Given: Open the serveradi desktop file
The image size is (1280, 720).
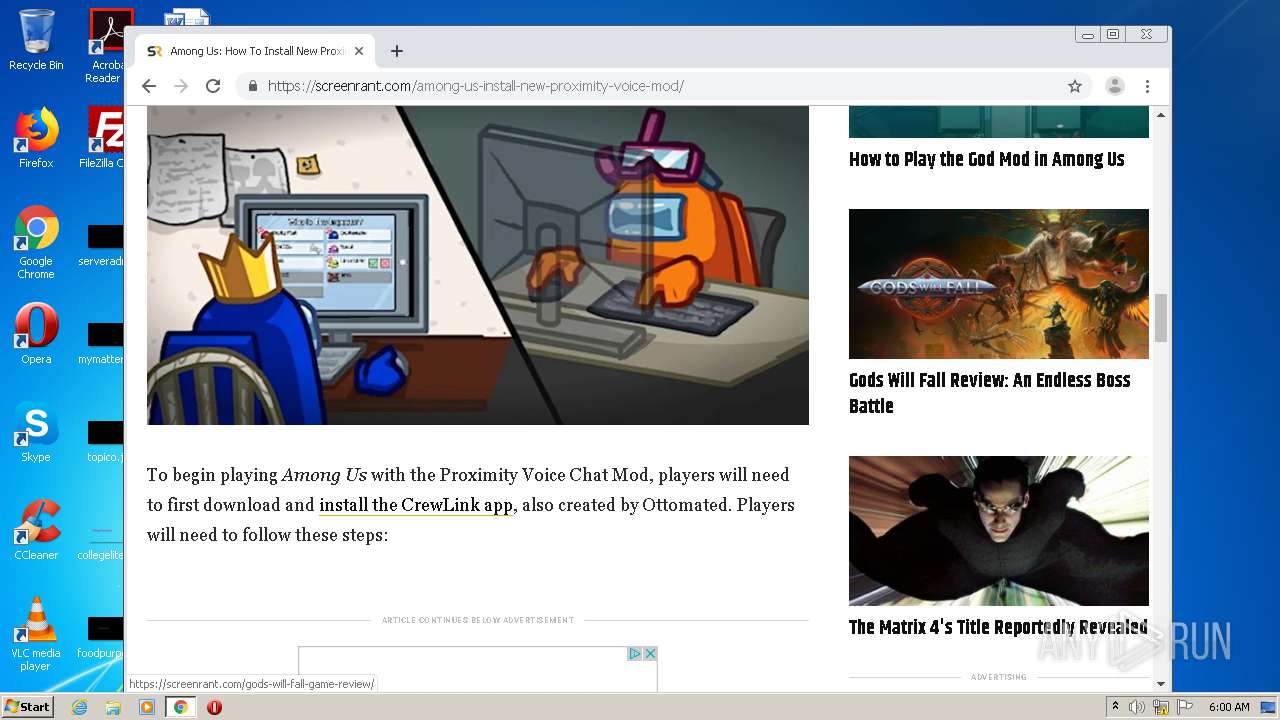Looking at the screenshot, I should pyautogui.click(x=102, y=243).
